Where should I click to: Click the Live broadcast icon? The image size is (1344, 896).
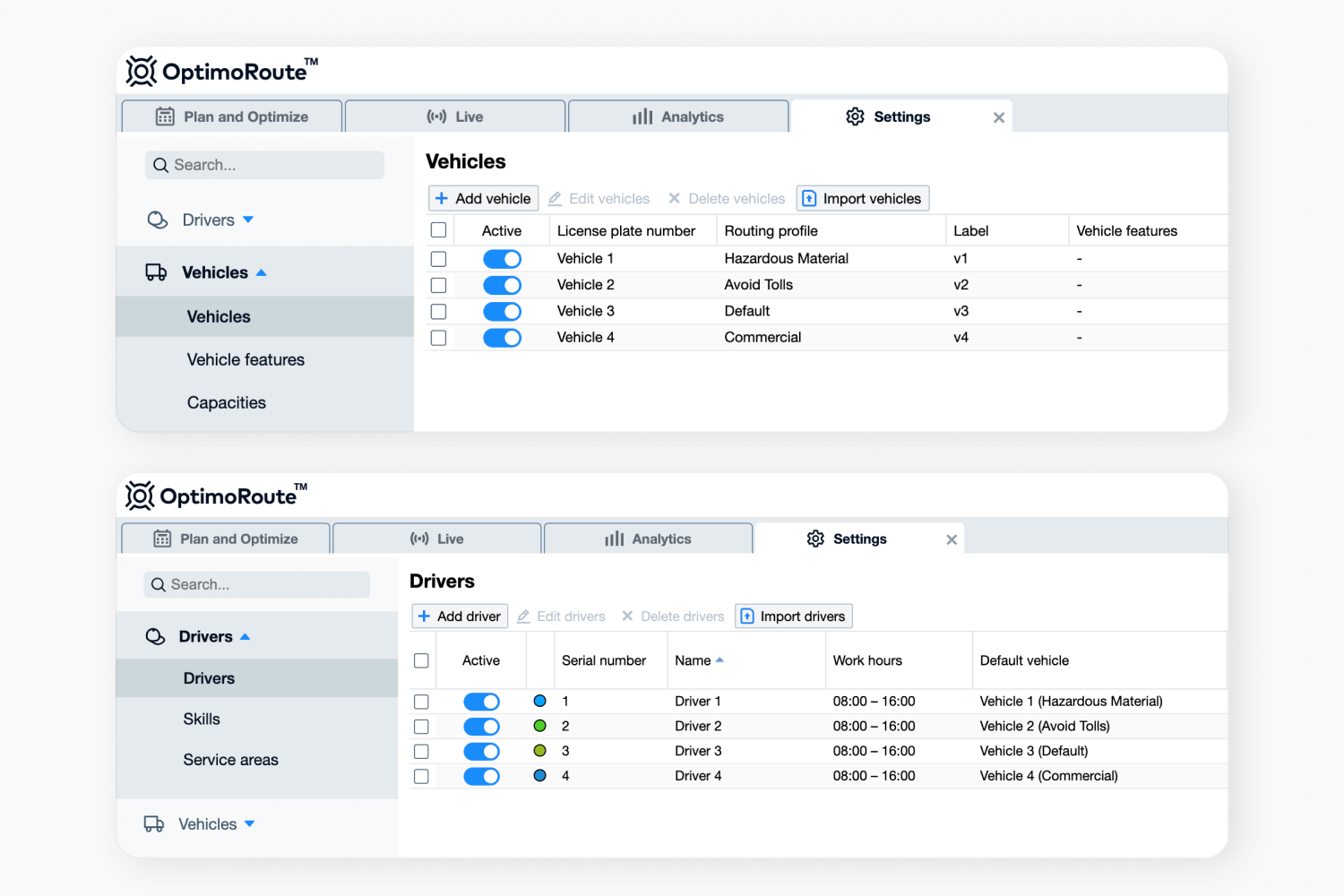[x=437, y=116]
